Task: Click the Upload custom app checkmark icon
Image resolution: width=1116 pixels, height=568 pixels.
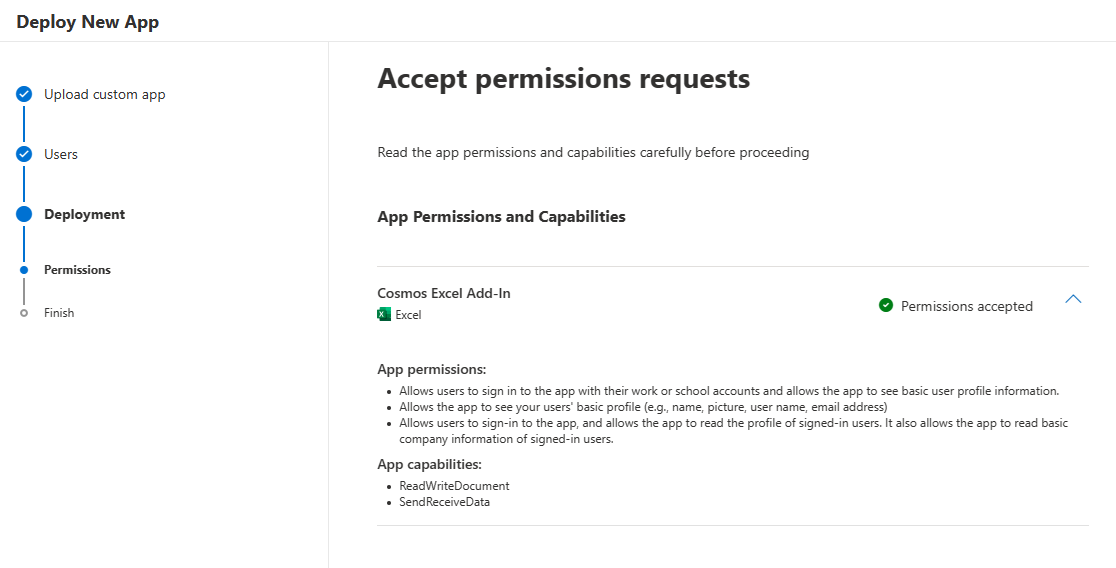Action: 24,94
